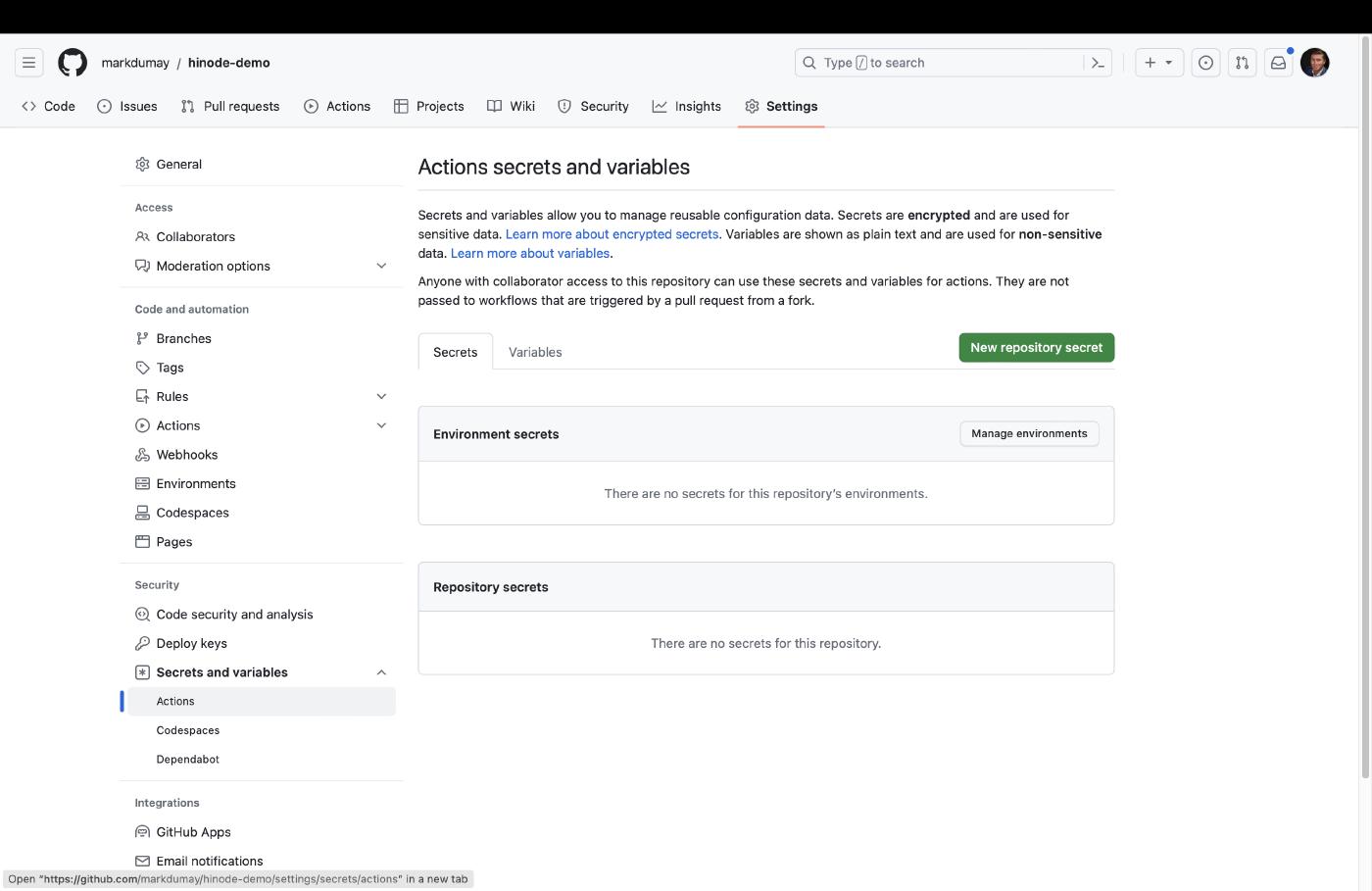The width and height of the screenshot is (1372, 891).
Task: Open Learn more about encrypted secrets link
Action: [612, 234]
